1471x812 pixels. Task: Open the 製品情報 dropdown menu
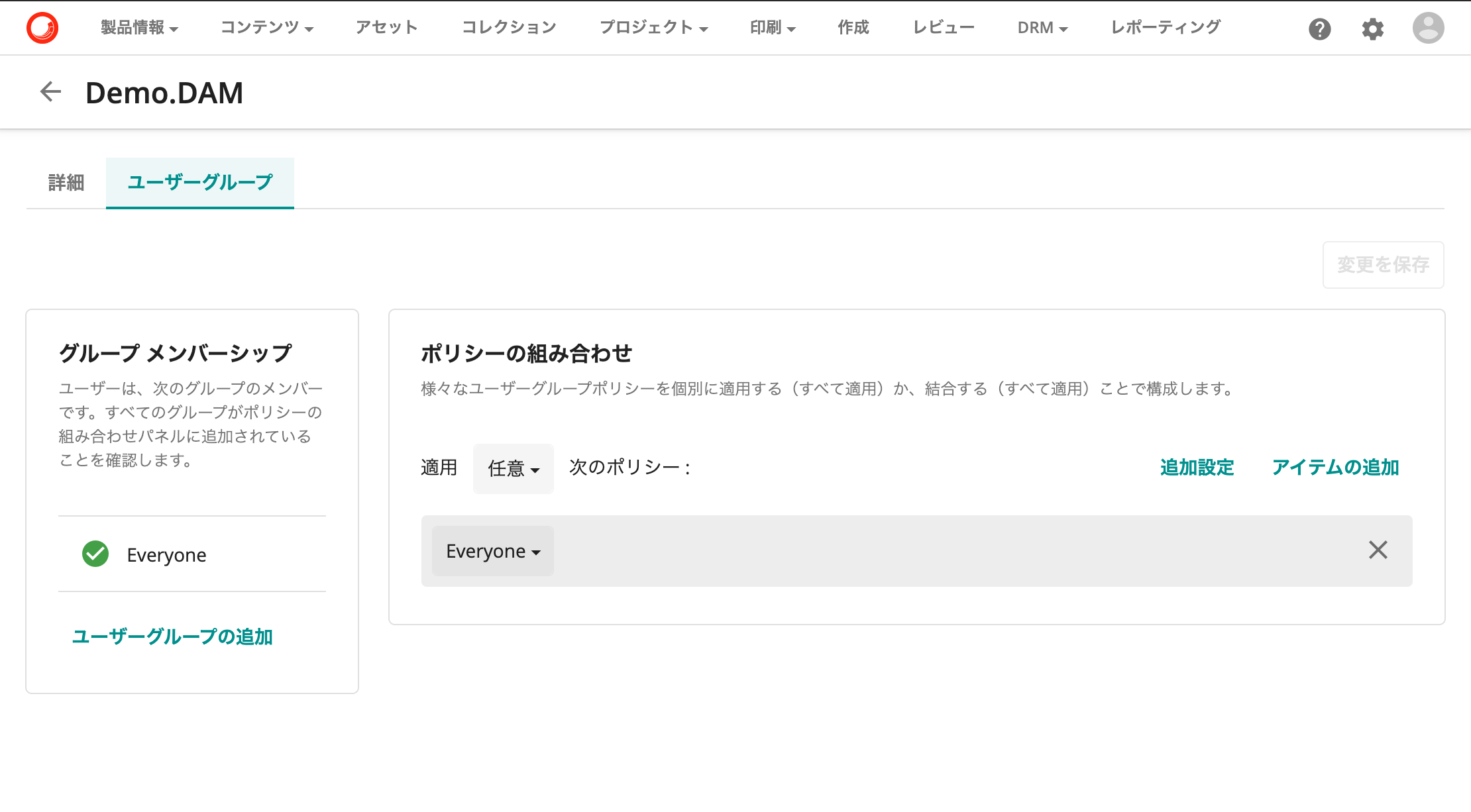point(139,28)
